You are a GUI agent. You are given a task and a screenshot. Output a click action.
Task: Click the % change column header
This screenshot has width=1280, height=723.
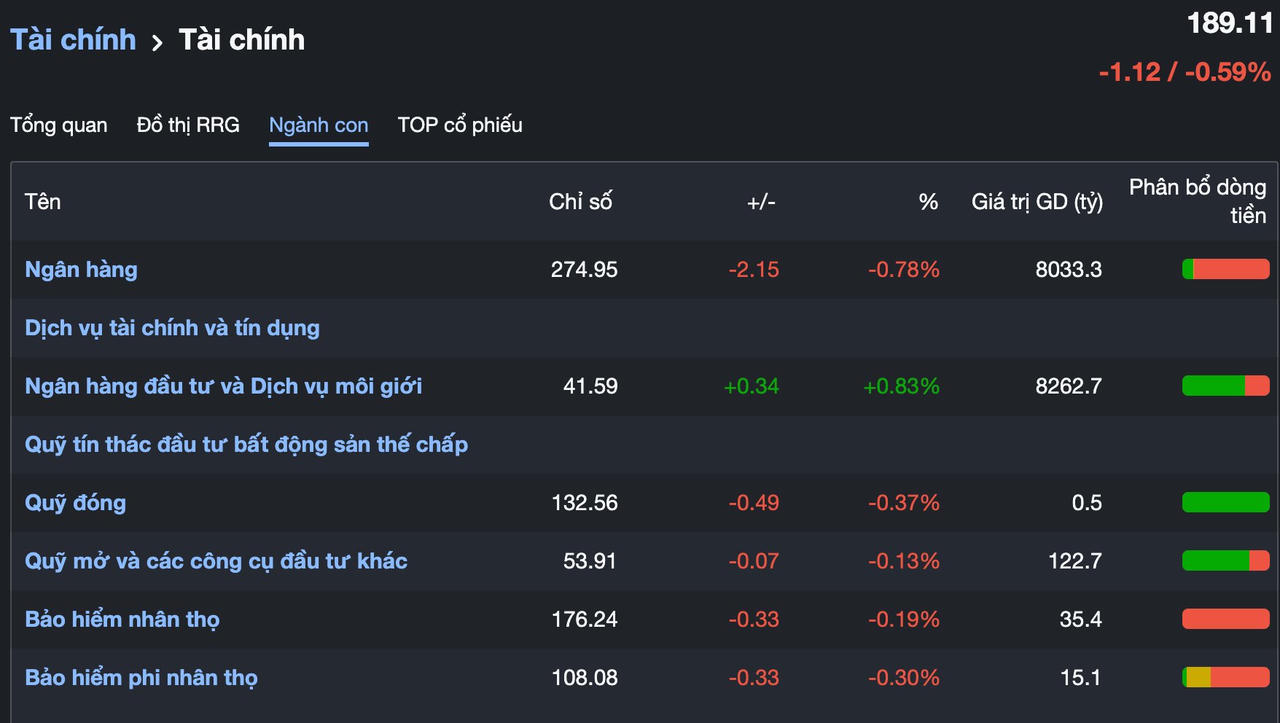point(928,201)
